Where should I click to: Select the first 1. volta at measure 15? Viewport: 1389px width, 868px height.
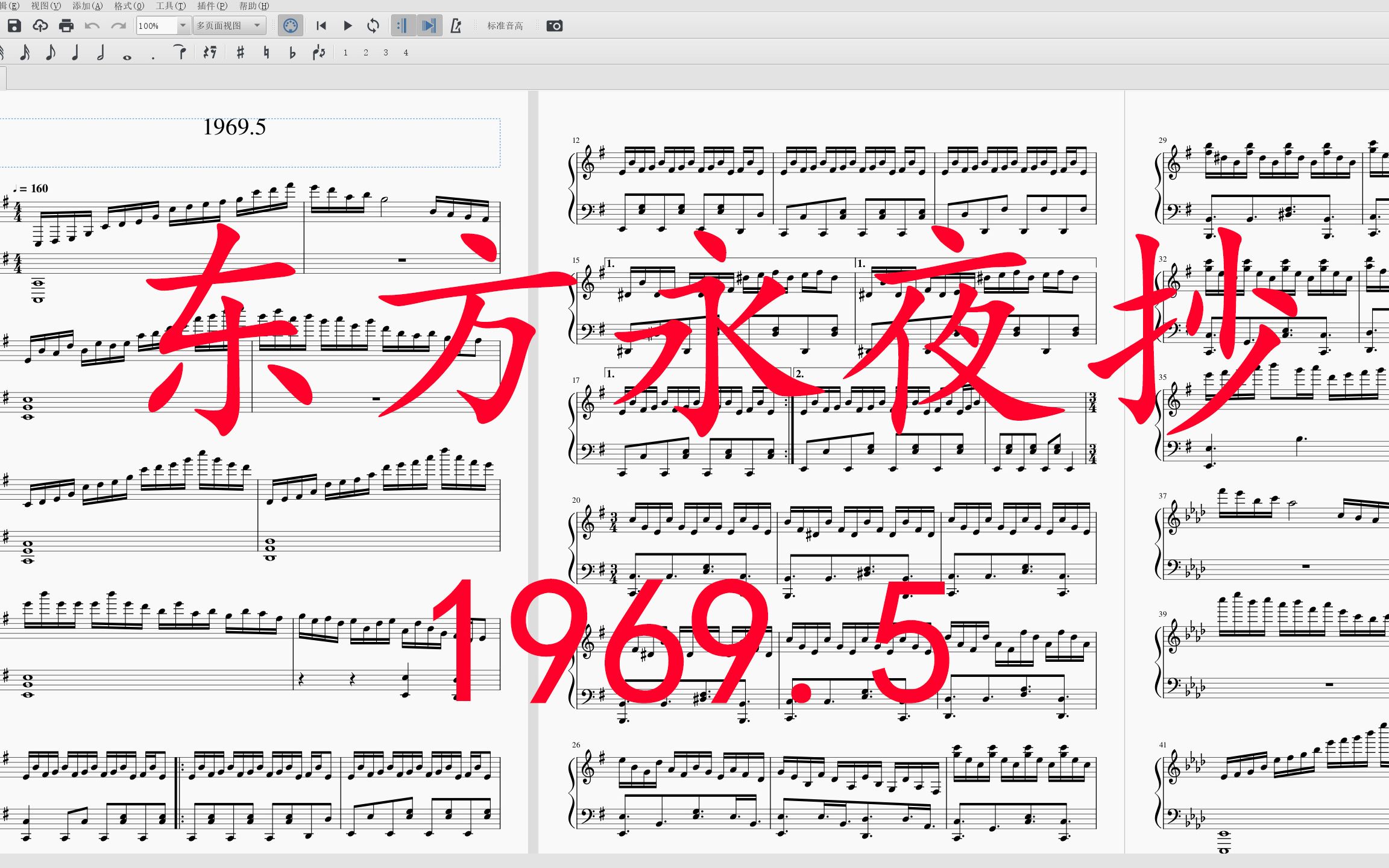coord(729,263)
